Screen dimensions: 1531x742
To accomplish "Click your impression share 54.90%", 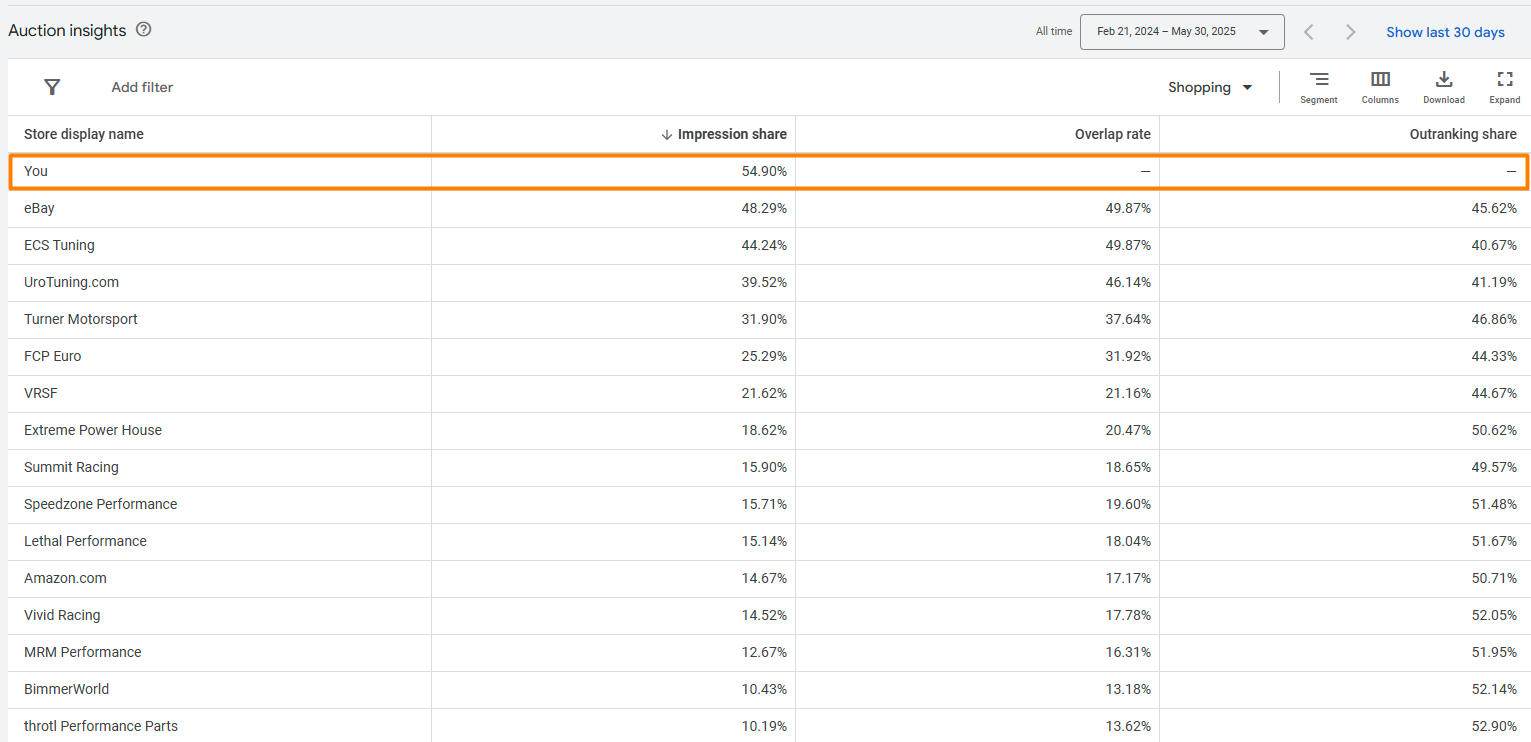I will 764,171.
